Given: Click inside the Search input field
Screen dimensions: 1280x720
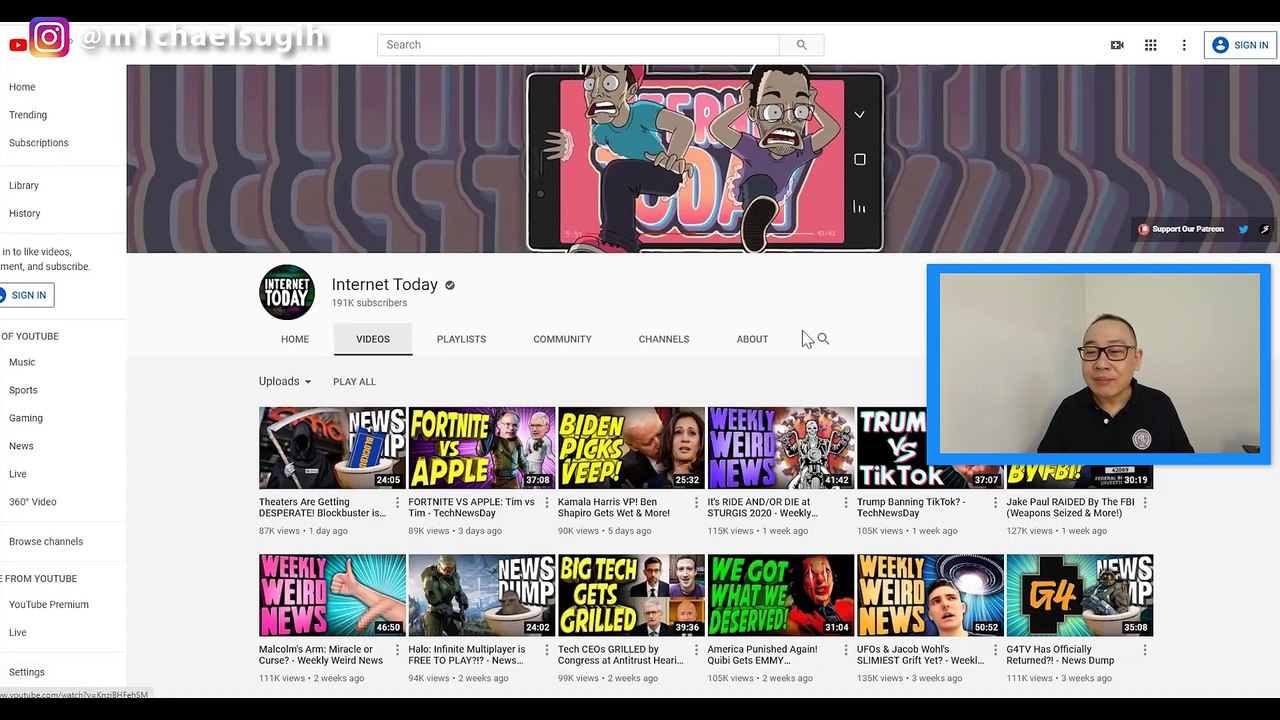Looking at the screenshot, I should pyautogui.click(x=578, y=45).
